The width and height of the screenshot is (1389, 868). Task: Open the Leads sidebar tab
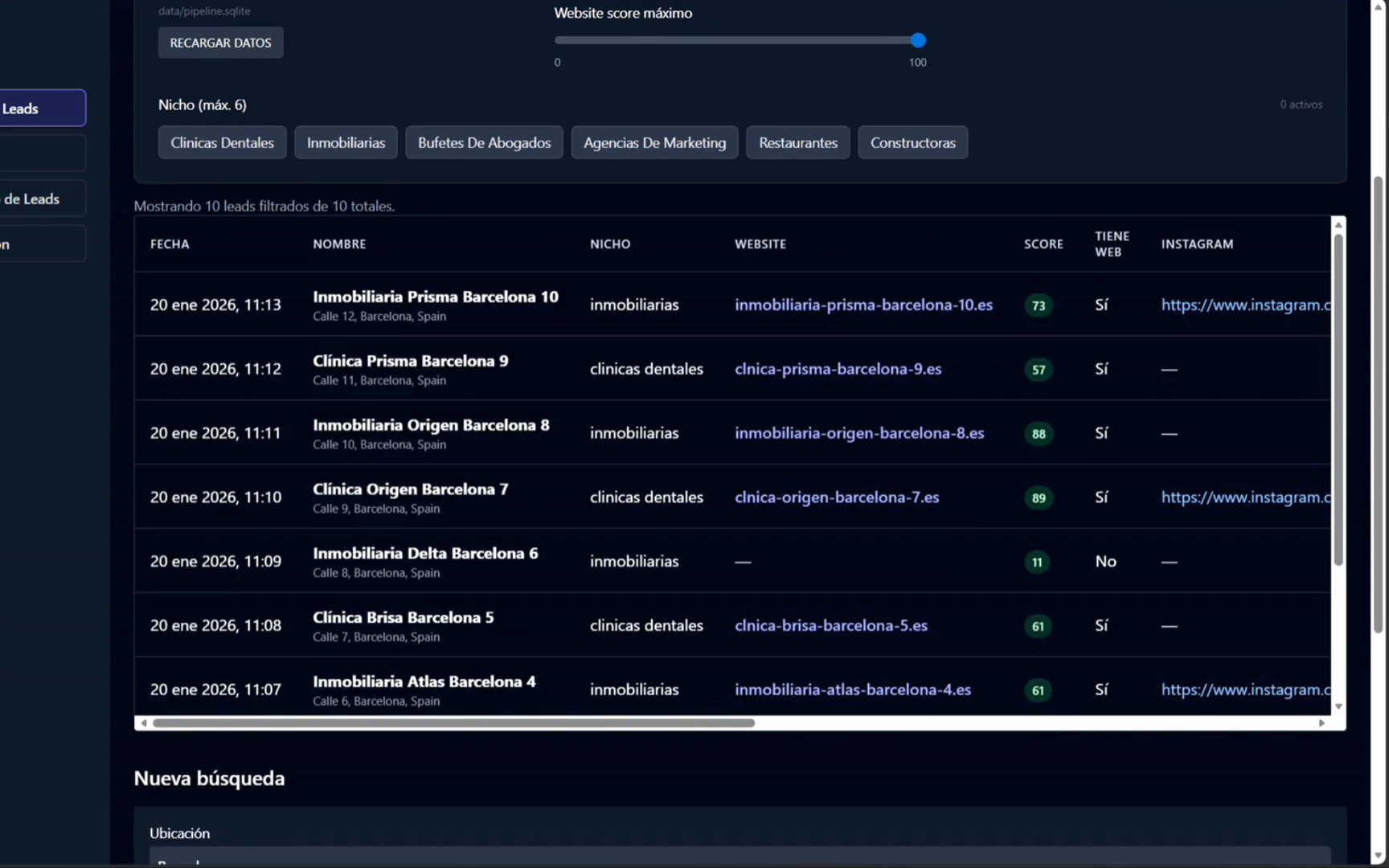tap(40, 108)
